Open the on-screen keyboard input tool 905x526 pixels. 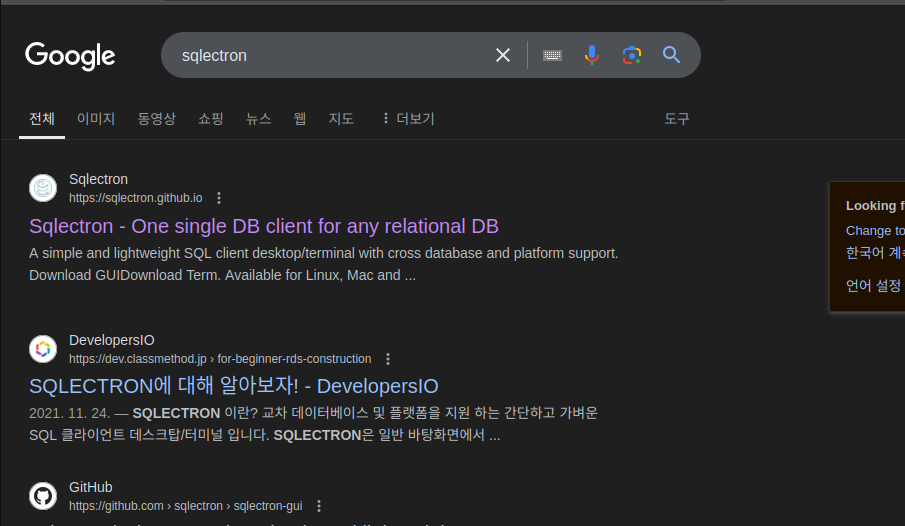(552, 55)
